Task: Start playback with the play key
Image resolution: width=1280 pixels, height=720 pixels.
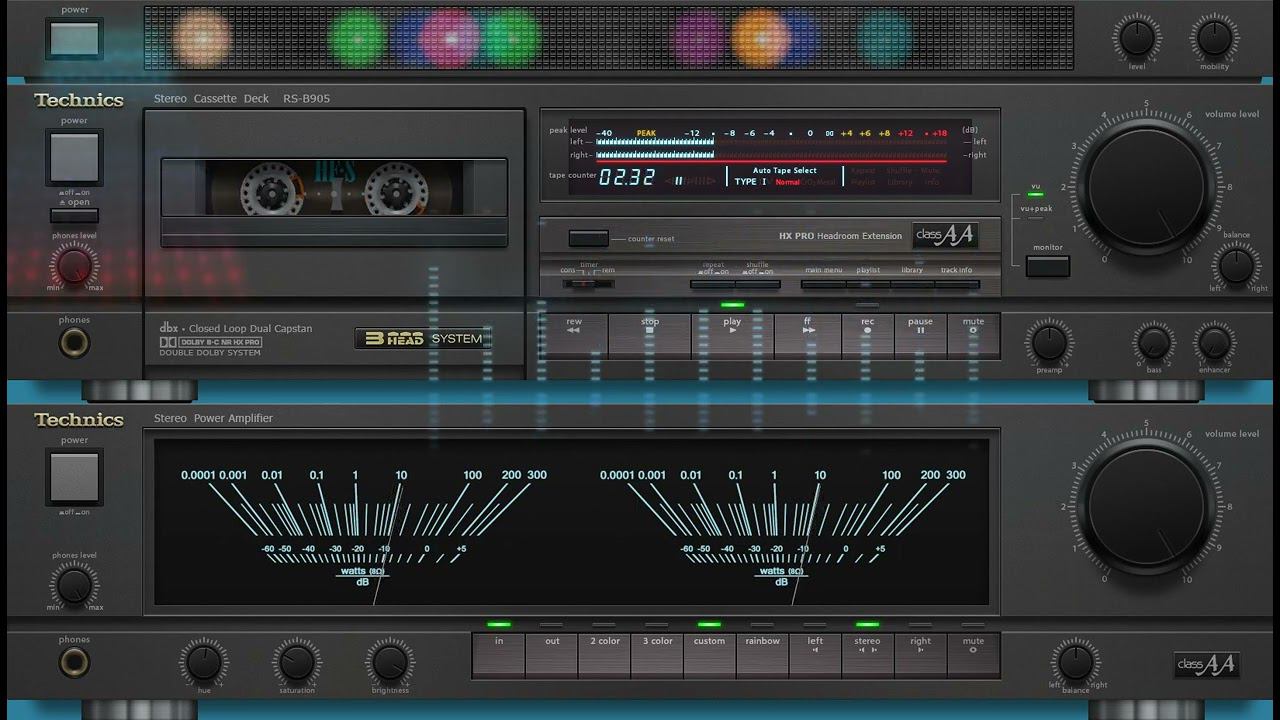Action: [732, 336]
